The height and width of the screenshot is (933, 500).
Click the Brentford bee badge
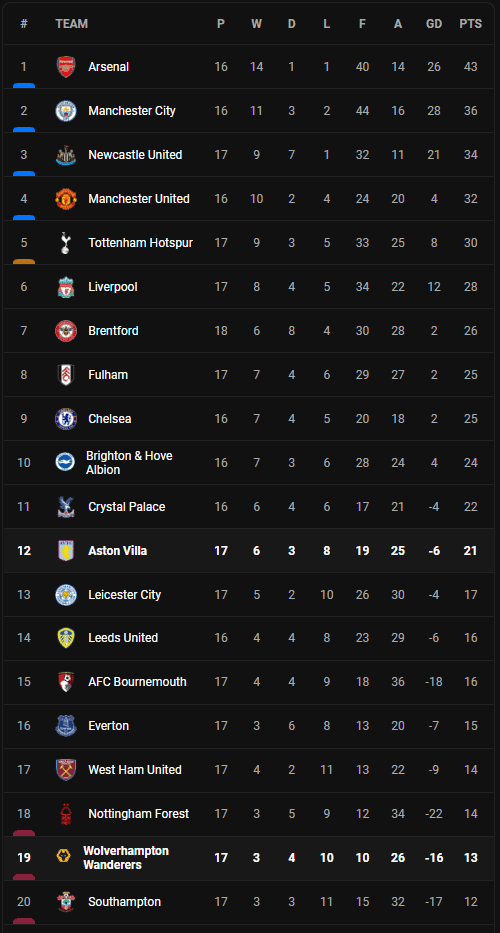[x=66, y=331]
